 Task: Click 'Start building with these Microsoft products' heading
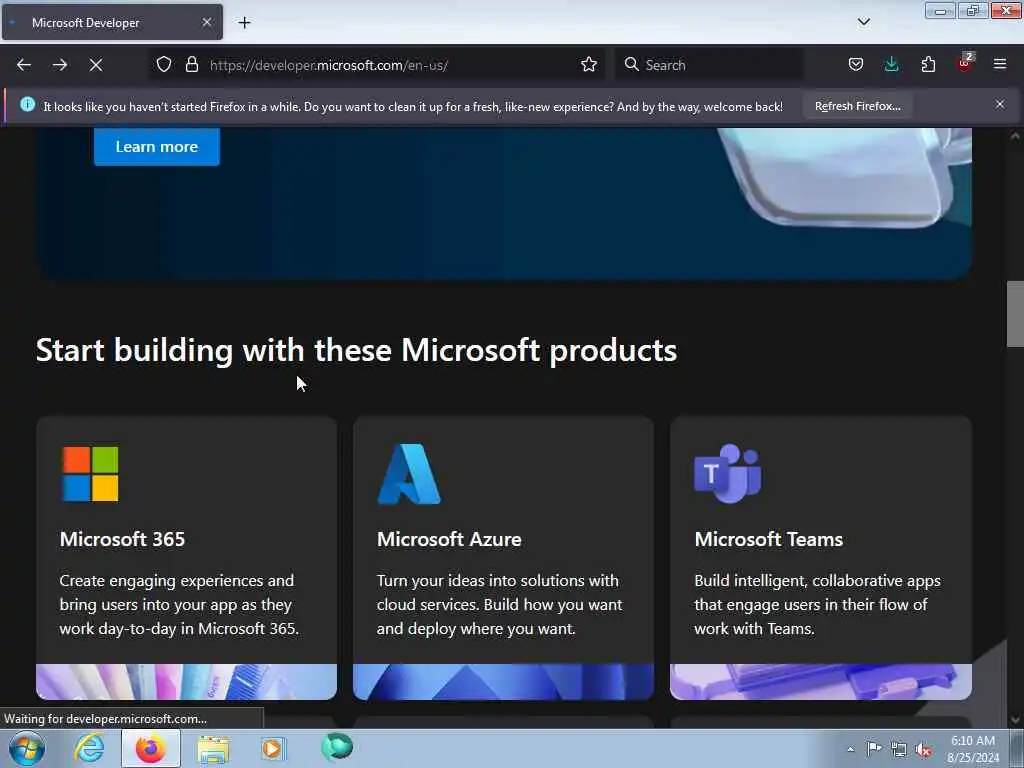click(x=357, y=351)
